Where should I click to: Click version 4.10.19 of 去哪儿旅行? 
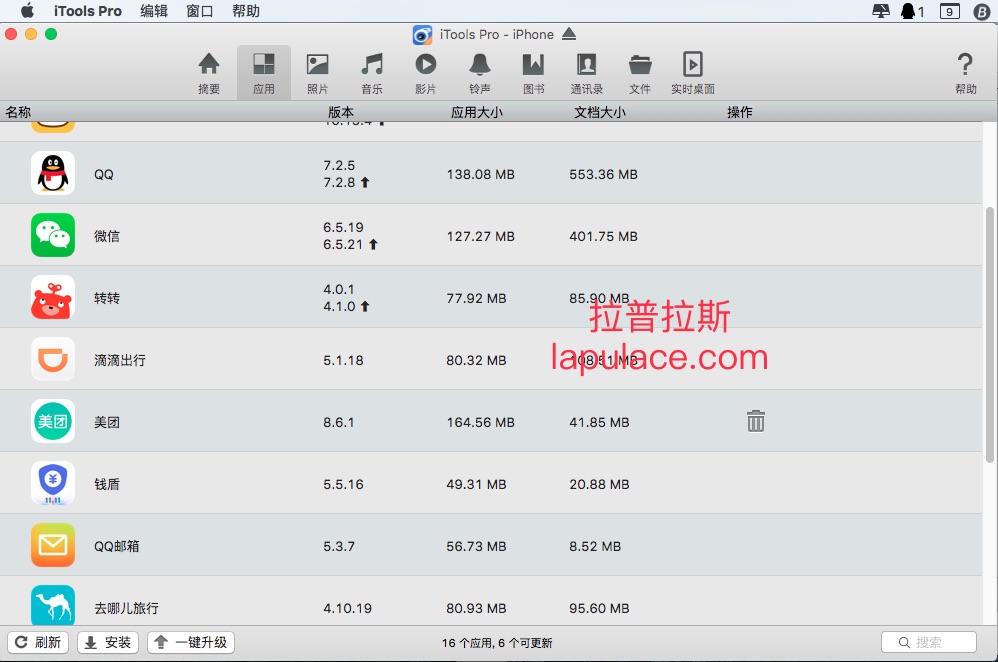click(348, 608)
